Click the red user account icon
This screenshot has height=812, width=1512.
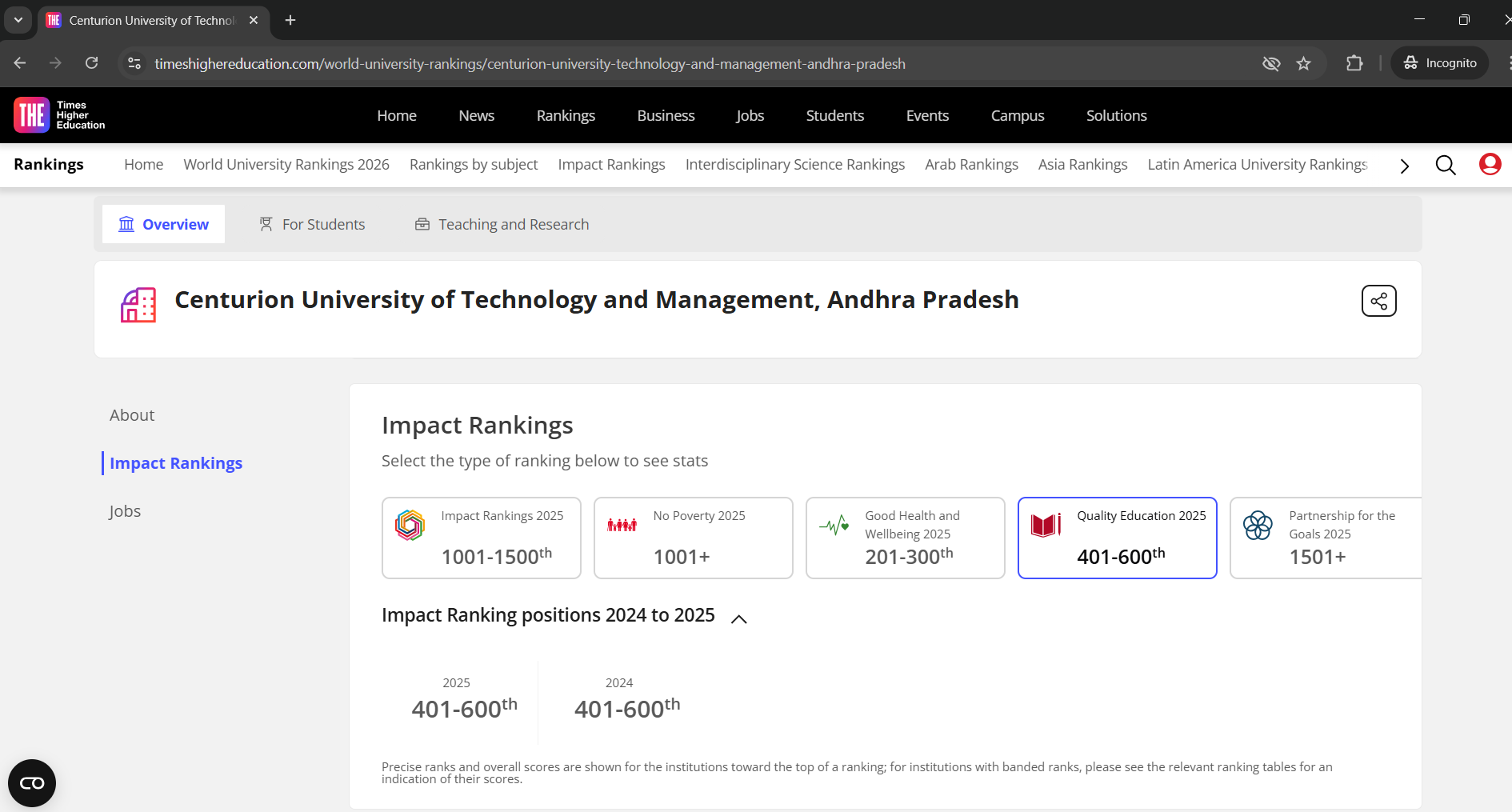1490,165
